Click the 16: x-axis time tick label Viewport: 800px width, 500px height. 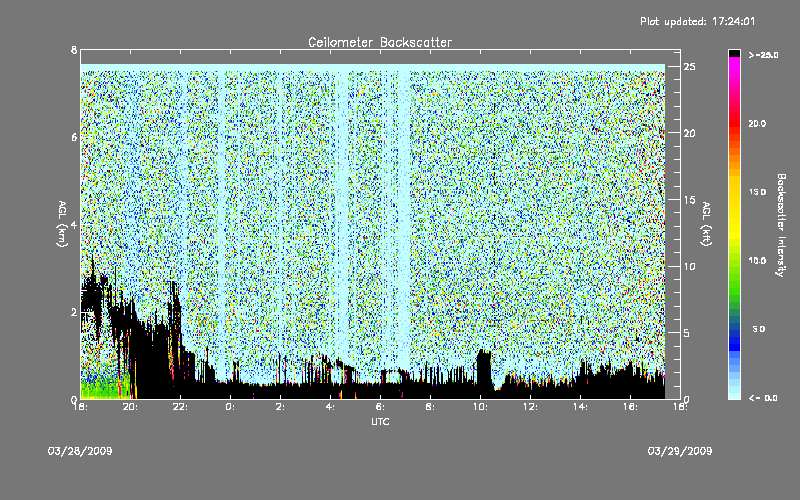tap(630, 407)
